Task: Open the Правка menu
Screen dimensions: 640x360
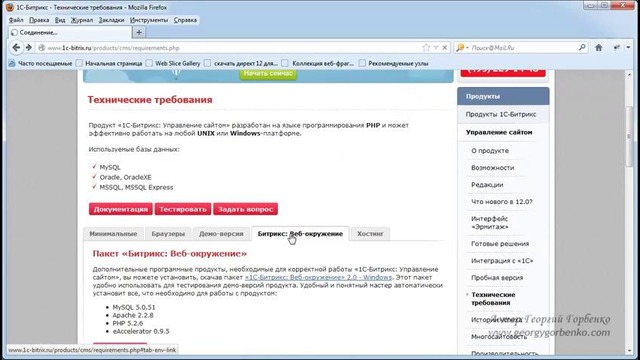Action: click(x=39, y=20)
